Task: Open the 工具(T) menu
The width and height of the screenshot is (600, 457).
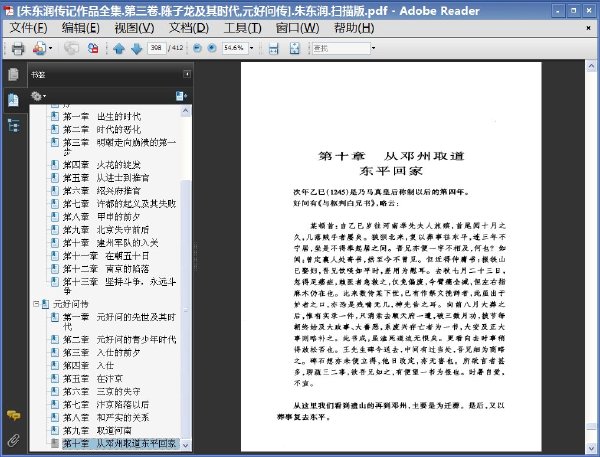Action: (x=242, y=28)
